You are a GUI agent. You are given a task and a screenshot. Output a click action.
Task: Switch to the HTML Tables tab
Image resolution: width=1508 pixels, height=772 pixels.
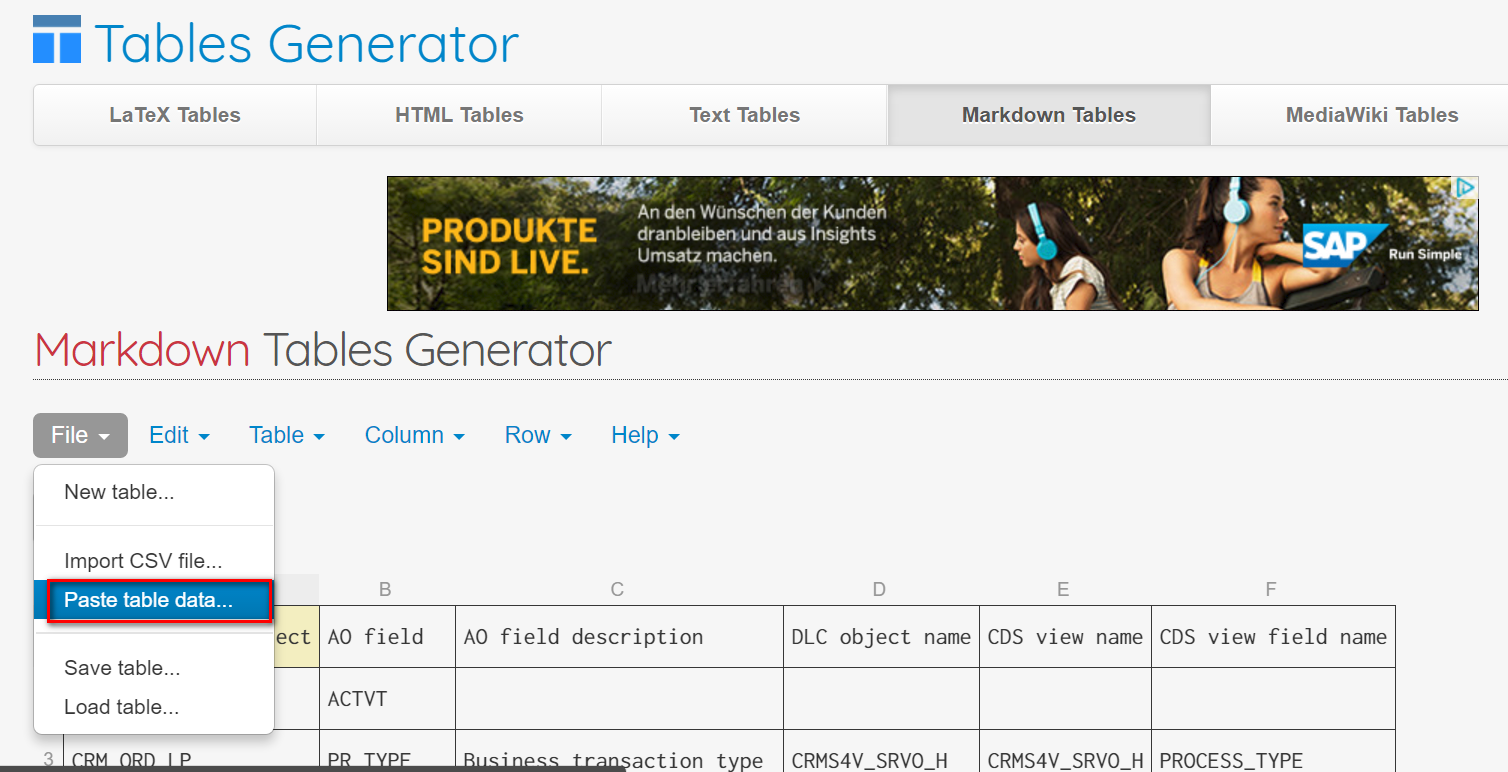459,115
